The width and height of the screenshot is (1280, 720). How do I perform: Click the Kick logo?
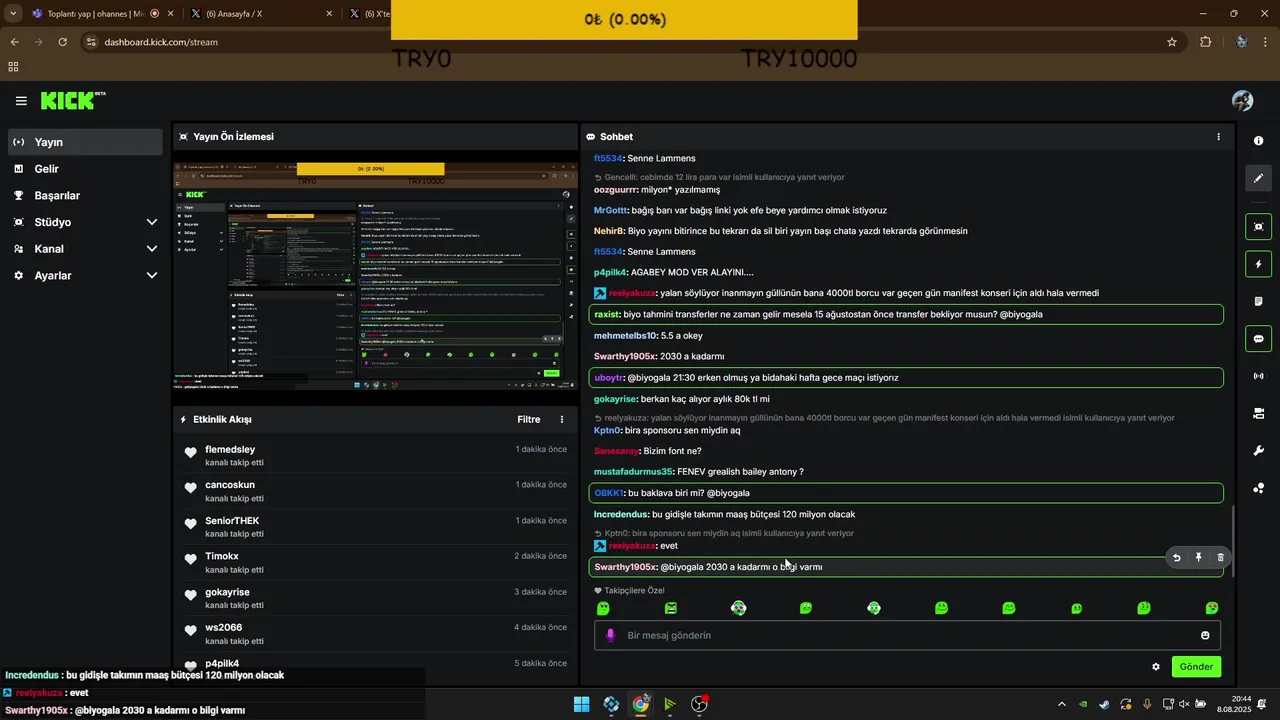(x=72, y=100)
